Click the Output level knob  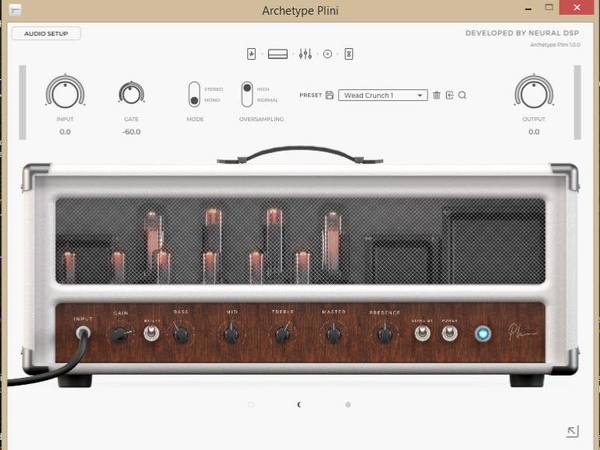534,92
